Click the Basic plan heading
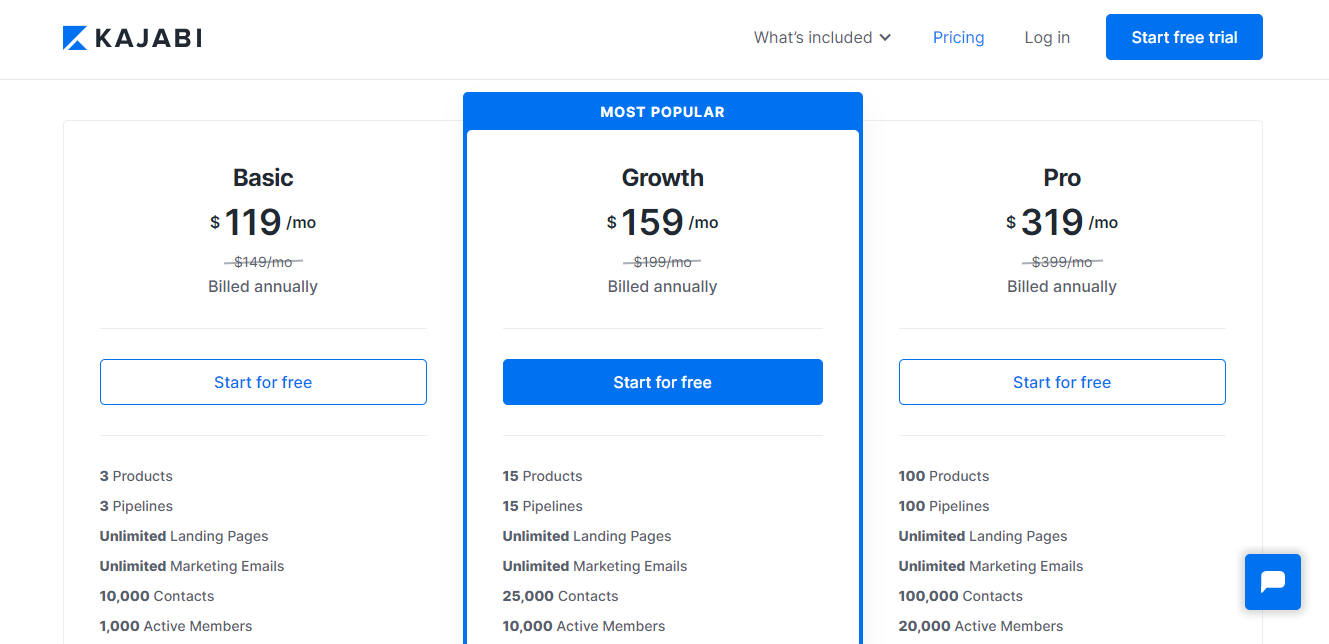Image resolution: width=1329 pixels, height=644 pixels. click(263, 178)
